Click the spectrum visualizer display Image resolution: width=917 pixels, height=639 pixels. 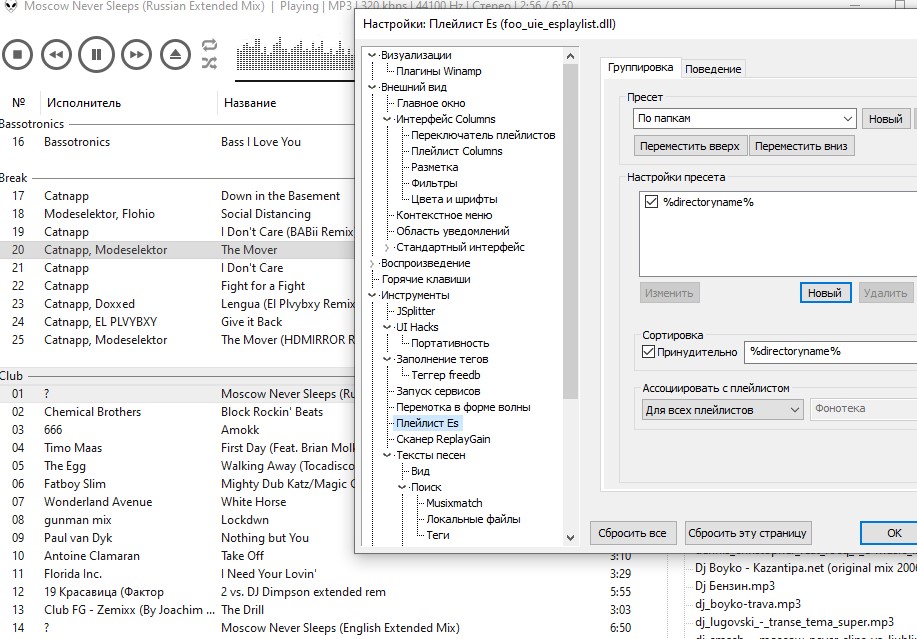[295, 60]
